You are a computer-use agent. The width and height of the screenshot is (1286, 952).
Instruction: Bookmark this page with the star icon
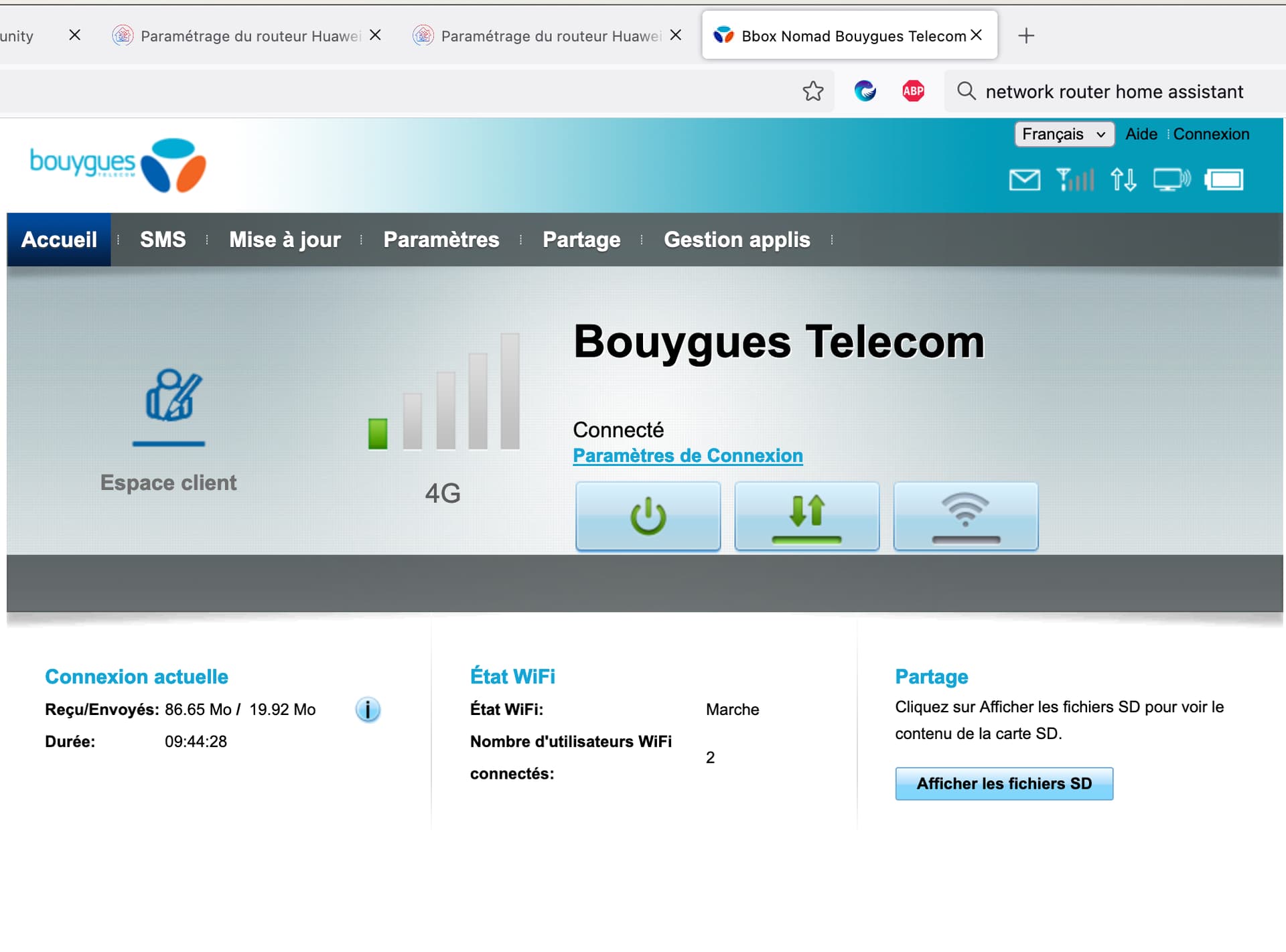[813, 91]
